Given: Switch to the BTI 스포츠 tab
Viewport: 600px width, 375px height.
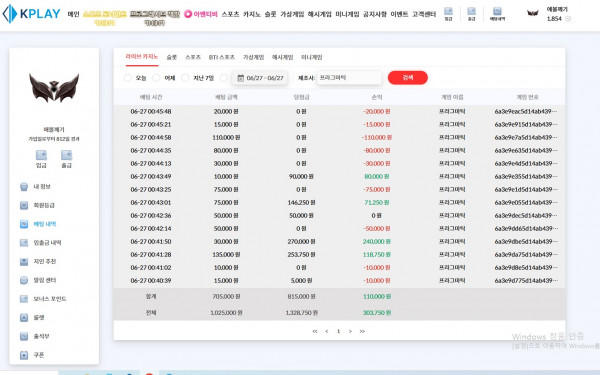Looking at the screenshot, I should (x=222, y=57).
